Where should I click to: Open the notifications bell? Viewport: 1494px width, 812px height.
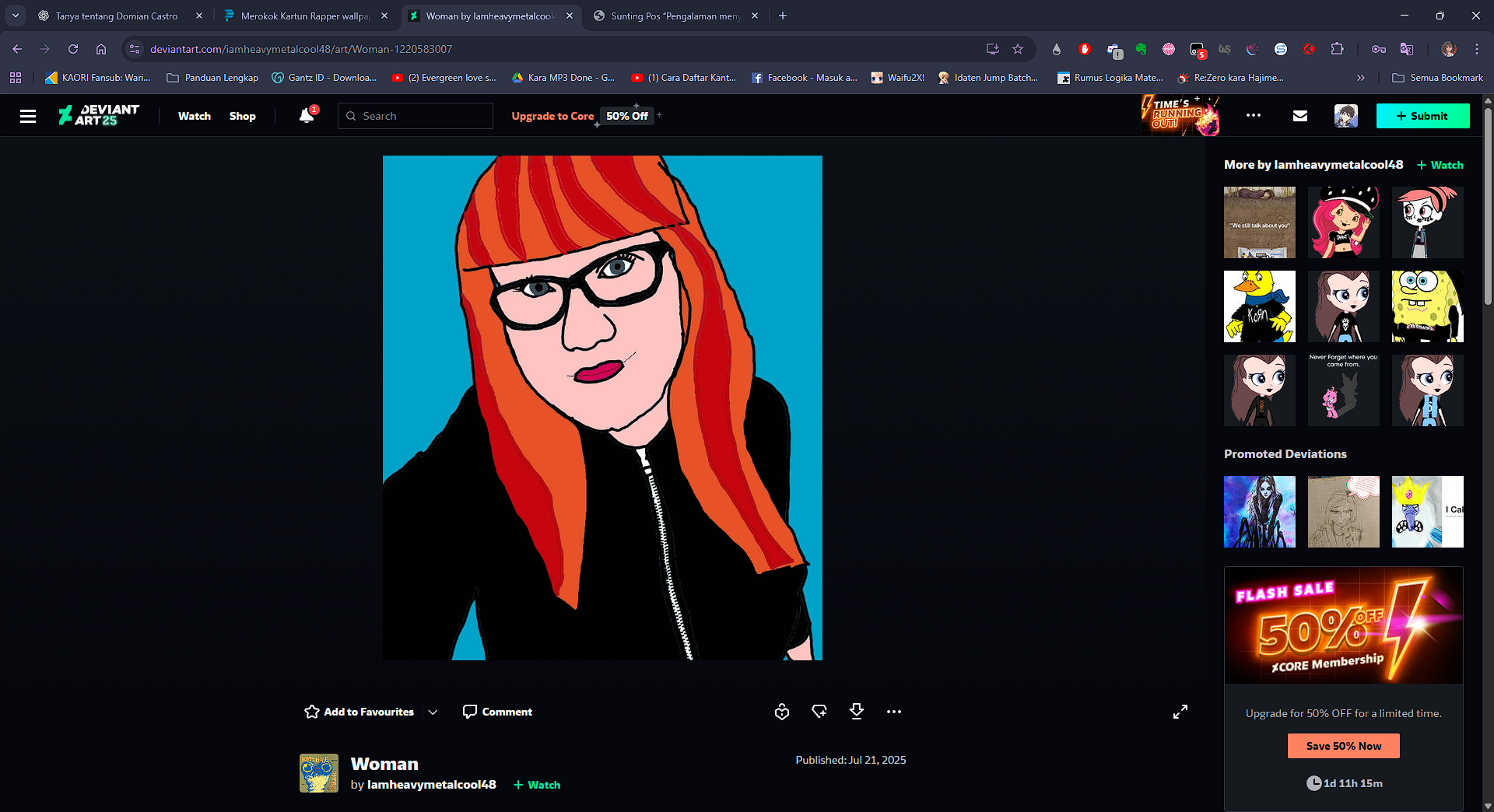coord(307,116)
